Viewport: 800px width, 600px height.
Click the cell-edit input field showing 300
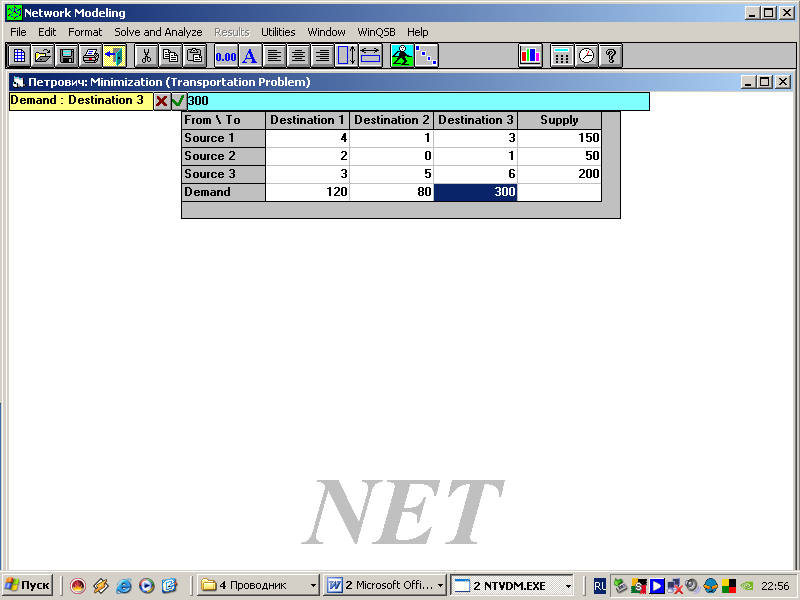pos(418,101)
